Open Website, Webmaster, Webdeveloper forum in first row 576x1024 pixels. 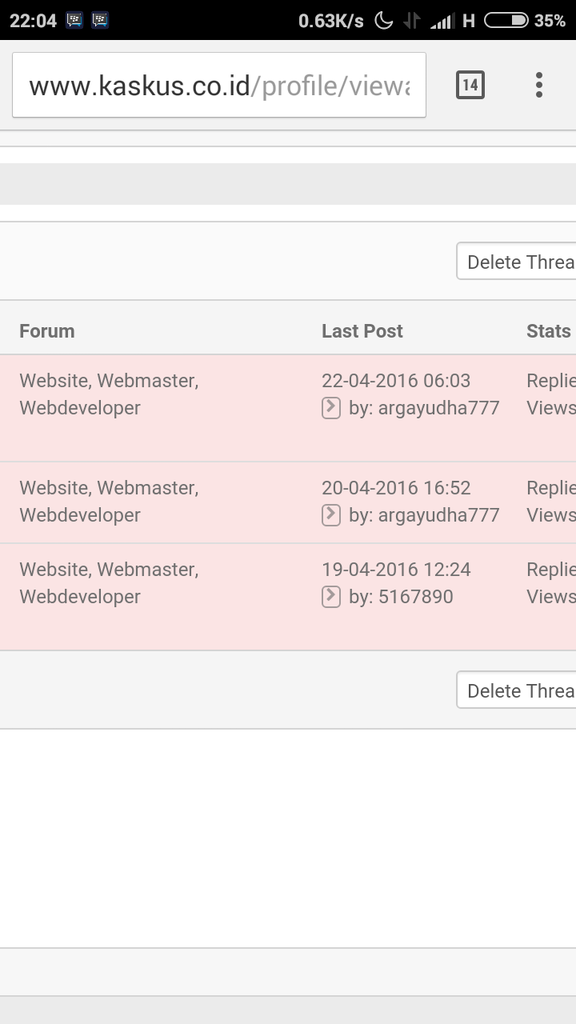[x=109, y=394]
